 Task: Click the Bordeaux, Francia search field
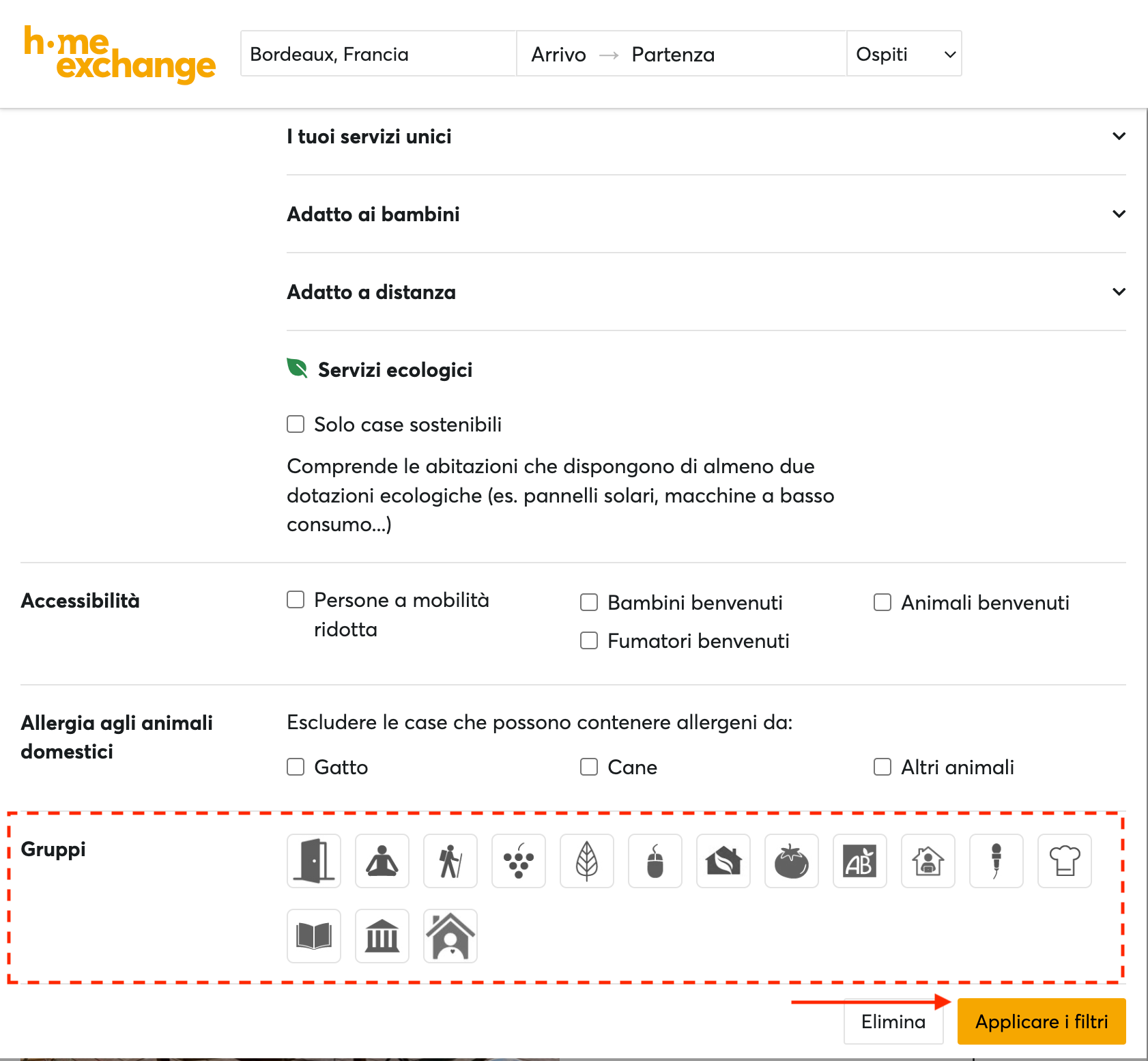coord(378,53)
